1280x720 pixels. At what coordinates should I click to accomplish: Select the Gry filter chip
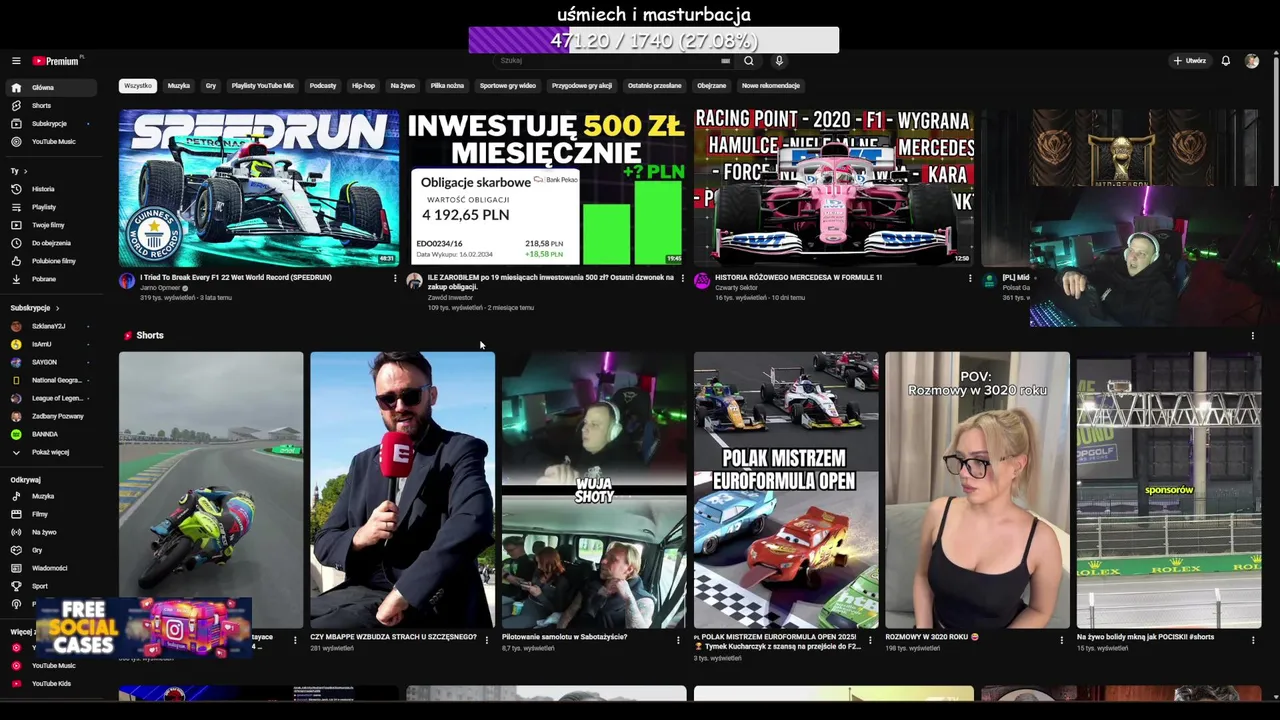pos(211,86)
